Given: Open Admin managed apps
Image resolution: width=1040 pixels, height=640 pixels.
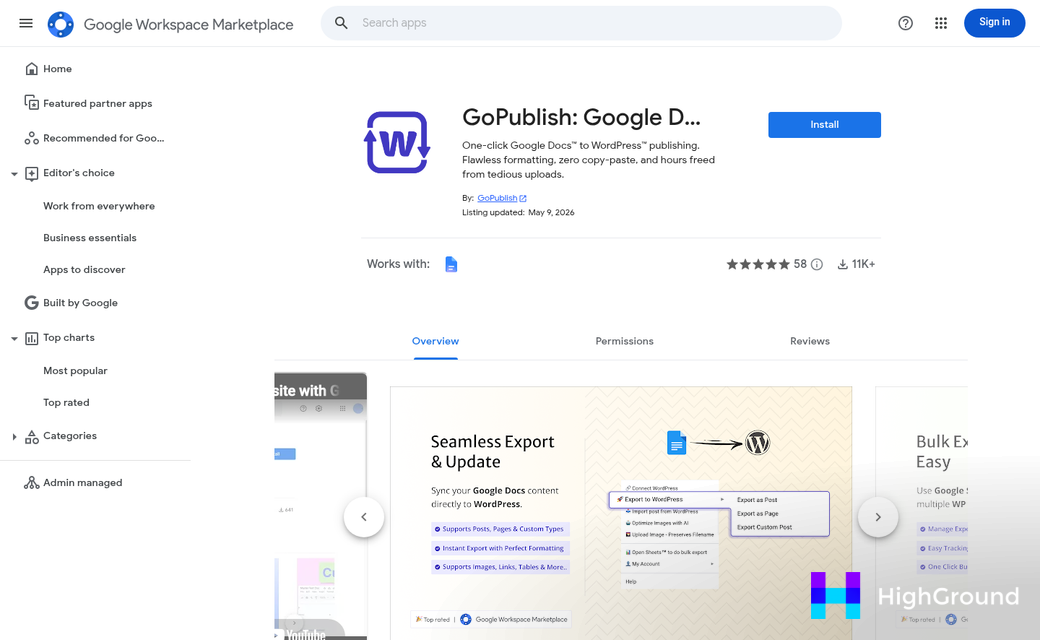Looking at the screenshot, I should [x=83, y=483].
